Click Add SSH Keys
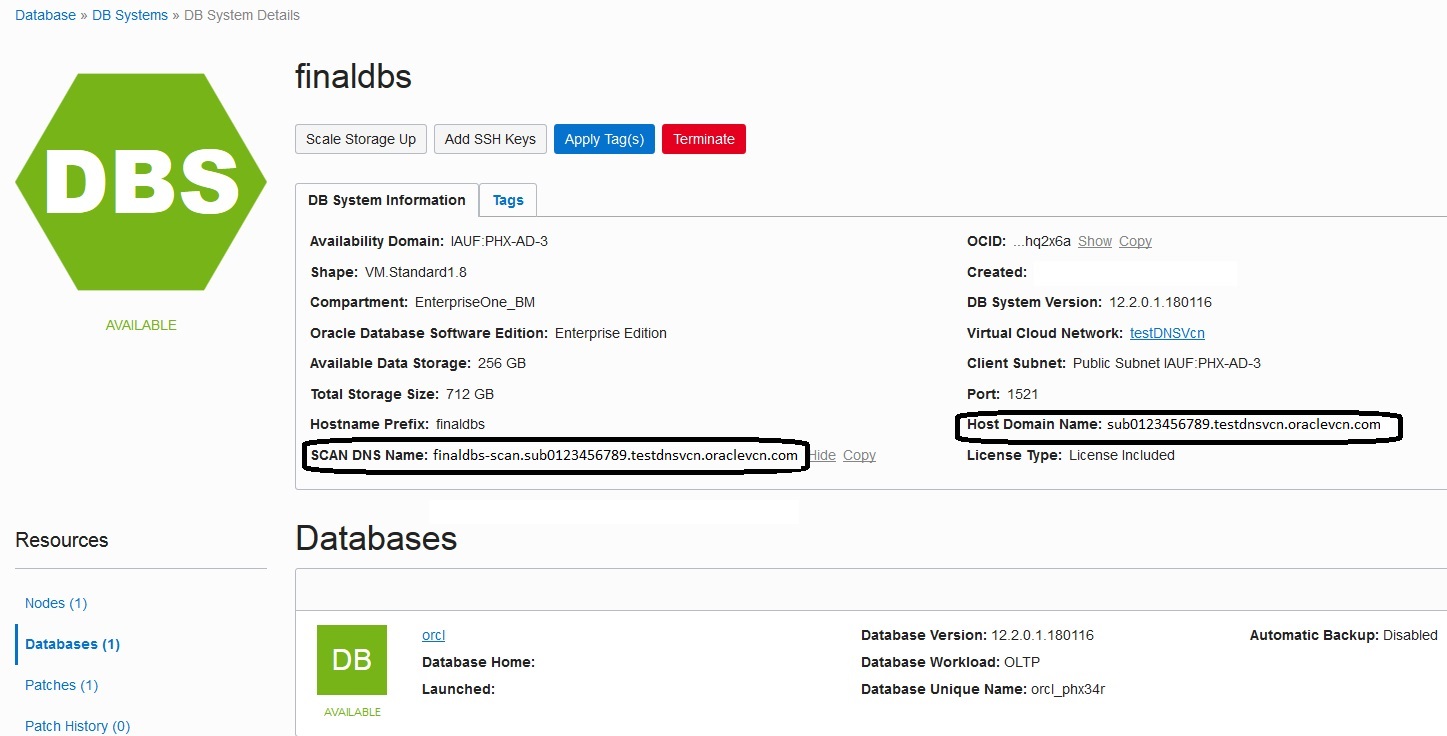The width and height of the screenshot is (1447, 736). point(489,139)
